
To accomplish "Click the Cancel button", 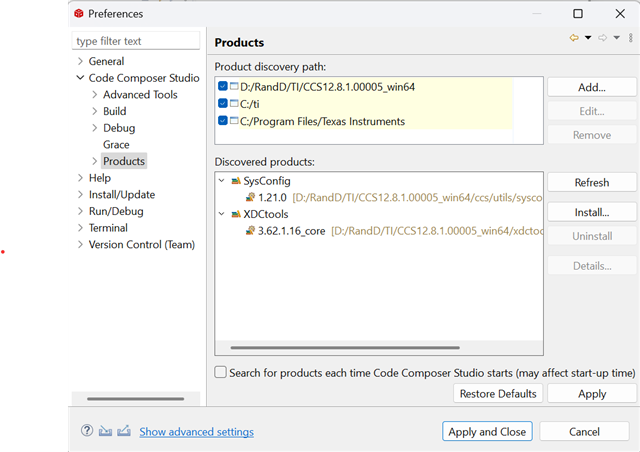I will (x=584, y=431).
